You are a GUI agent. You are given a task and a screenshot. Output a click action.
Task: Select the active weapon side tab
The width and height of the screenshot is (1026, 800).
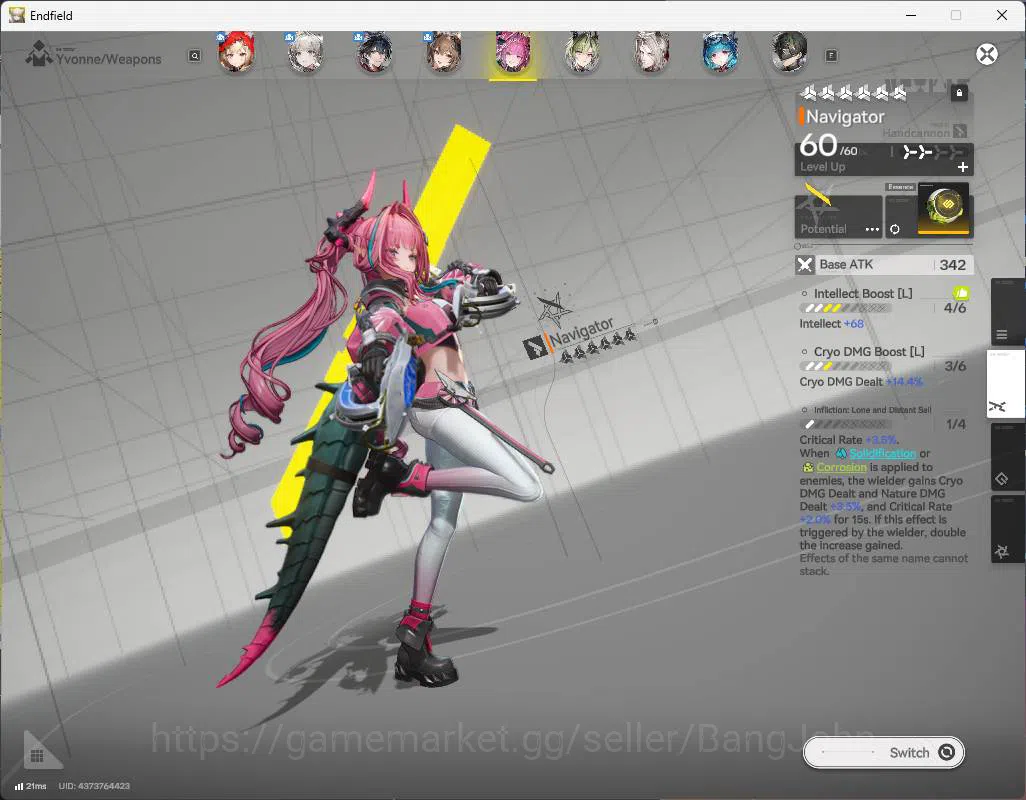[x=1005, y=384]
